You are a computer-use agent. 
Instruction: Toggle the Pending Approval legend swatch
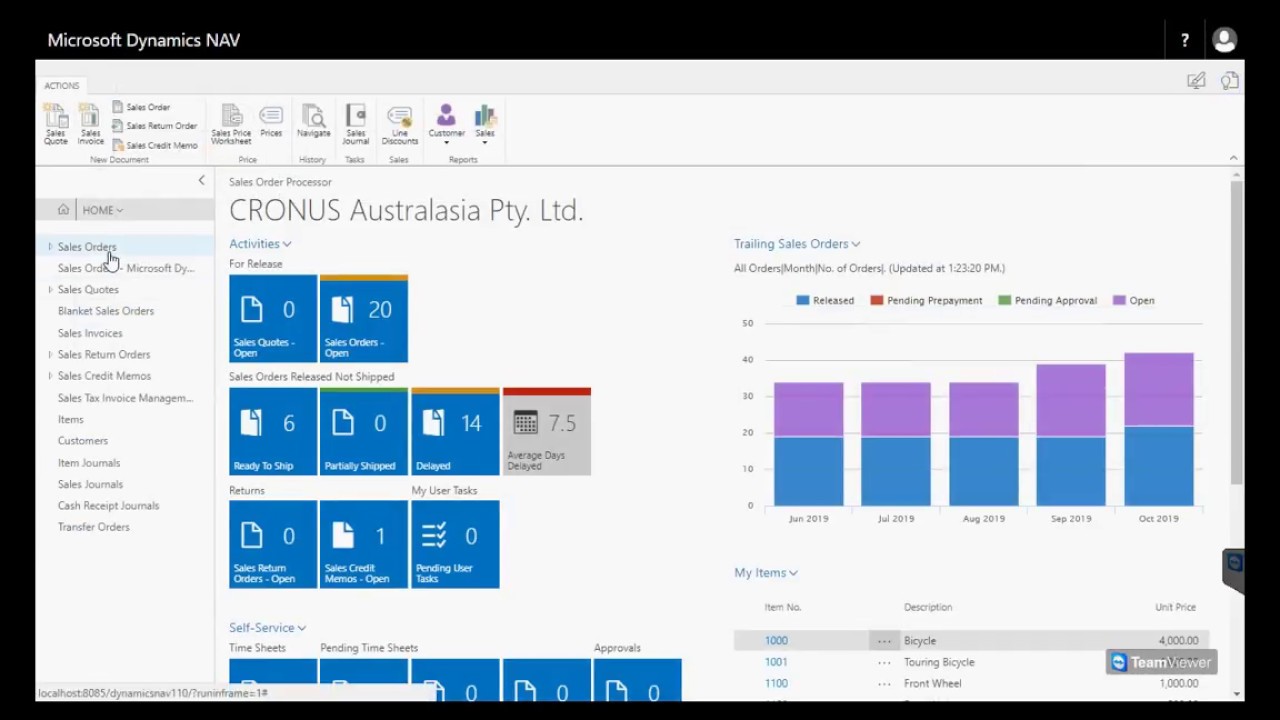coord(1005,300)
